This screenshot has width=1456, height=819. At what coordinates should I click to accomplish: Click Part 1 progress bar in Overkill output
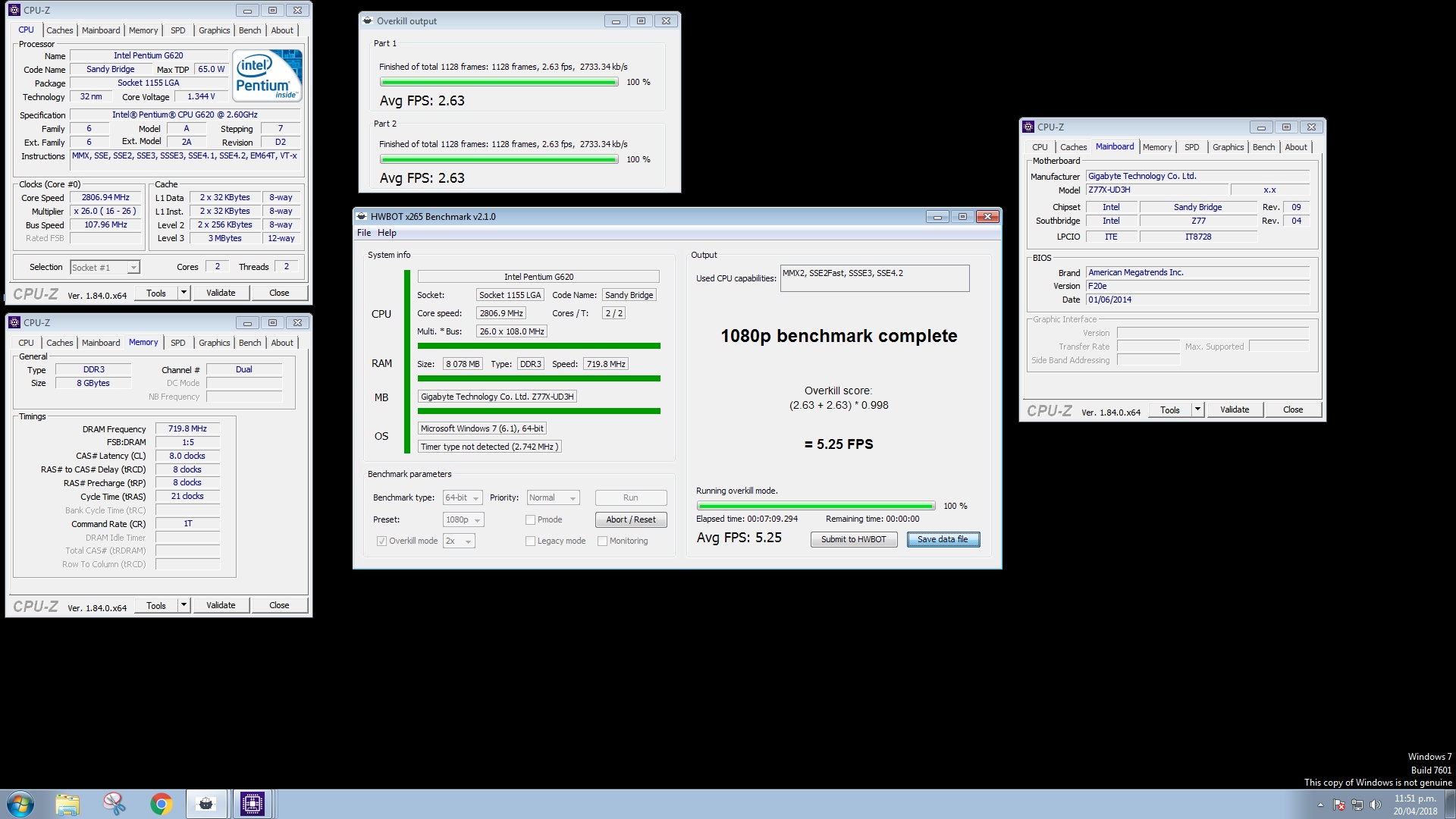[499, 82]
